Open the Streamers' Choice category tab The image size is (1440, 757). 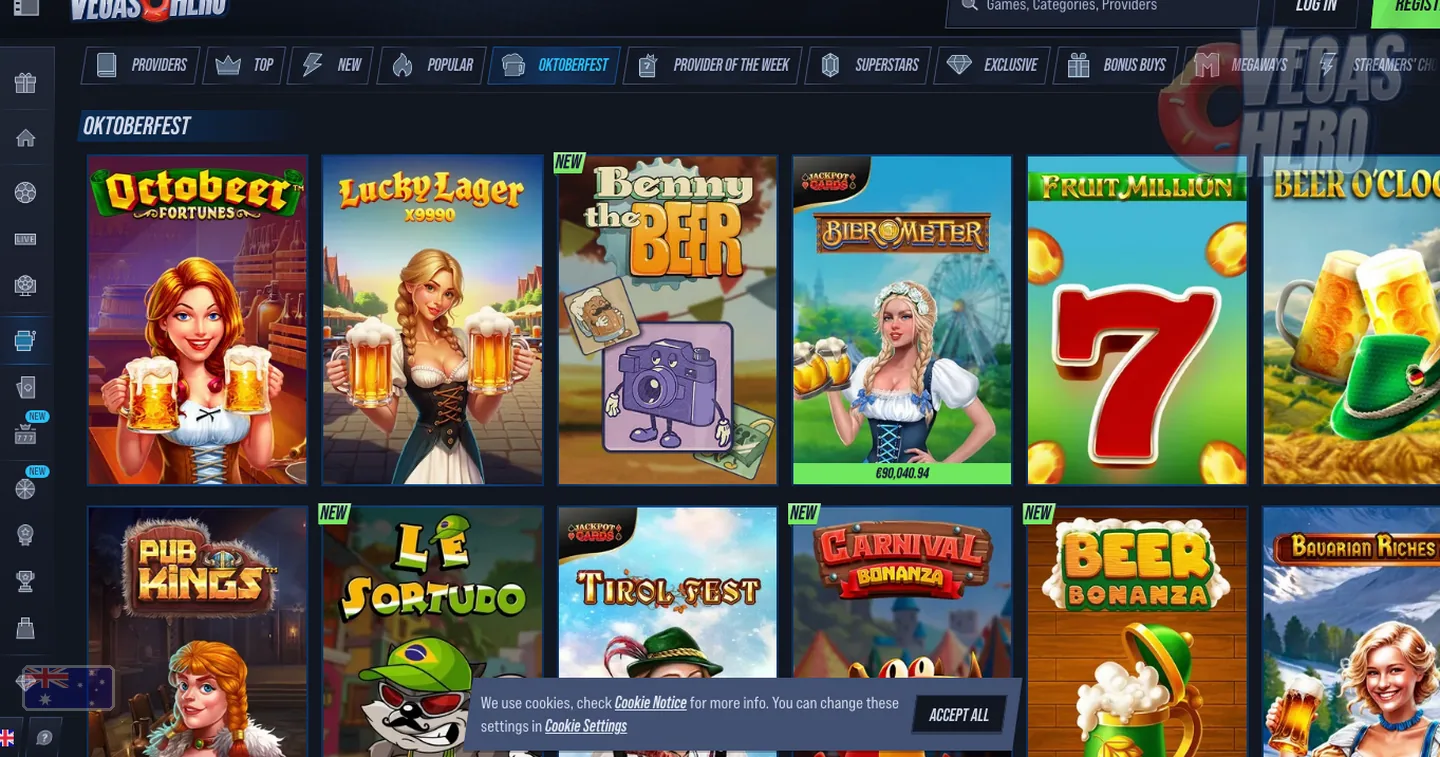1375,65
